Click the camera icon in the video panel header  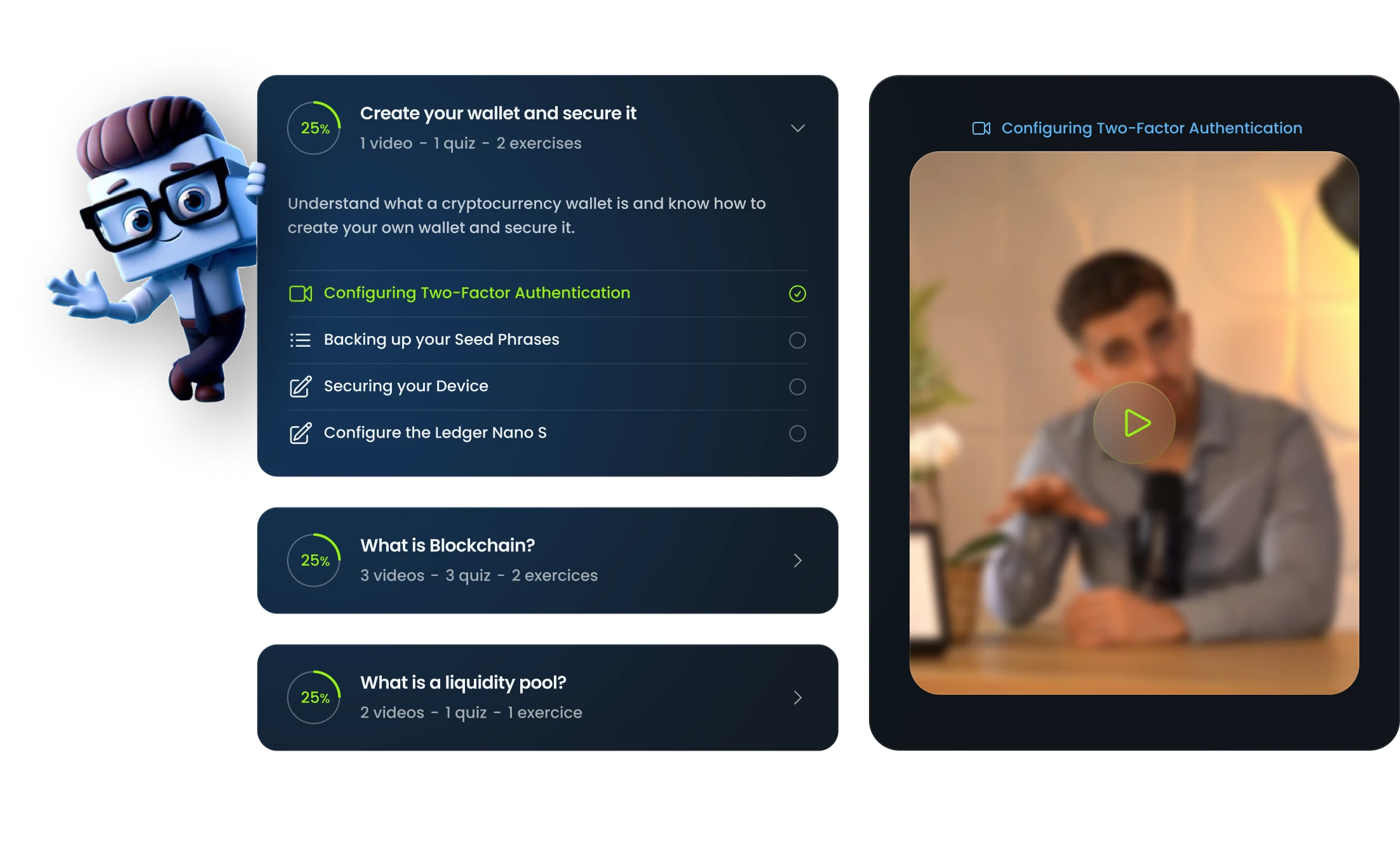pos(981,128)
